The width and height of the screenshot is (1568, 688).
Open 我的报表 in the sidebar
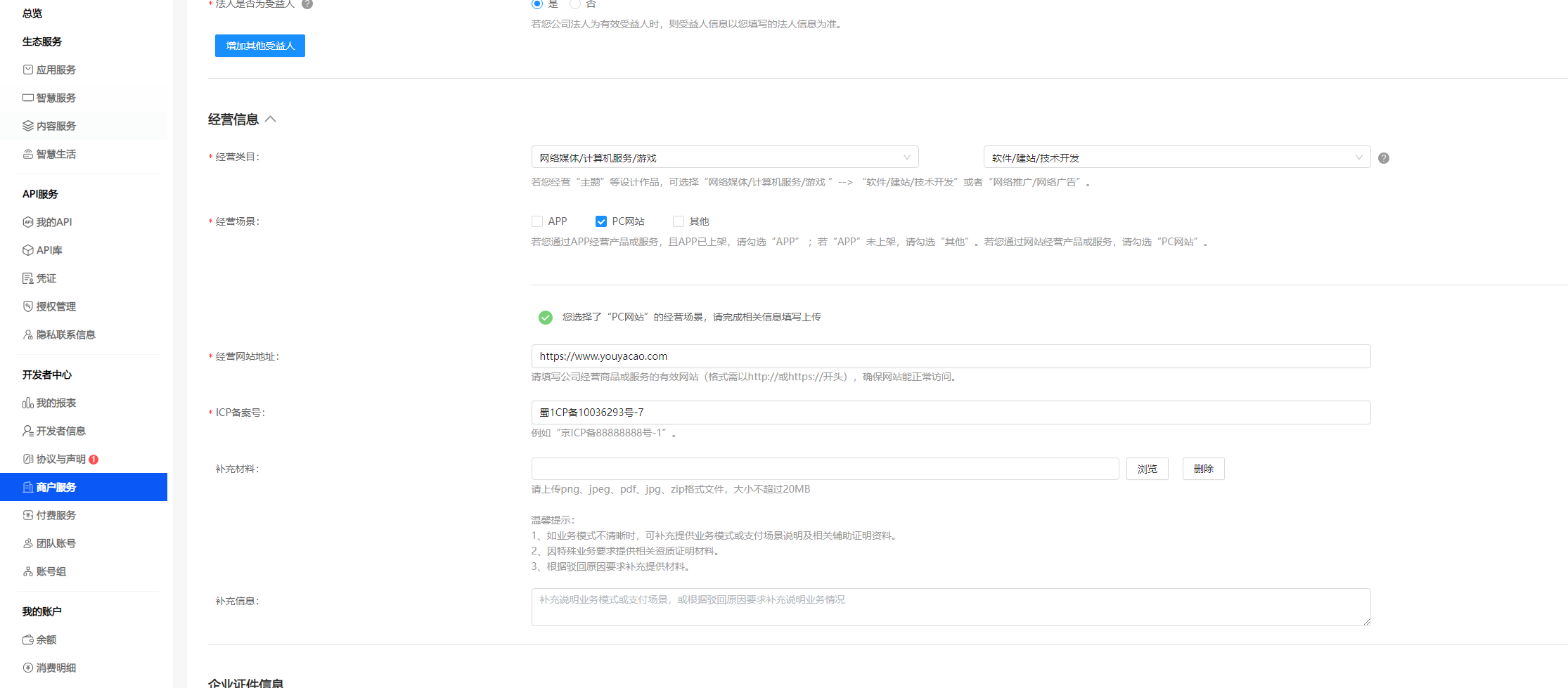point(84,403)
